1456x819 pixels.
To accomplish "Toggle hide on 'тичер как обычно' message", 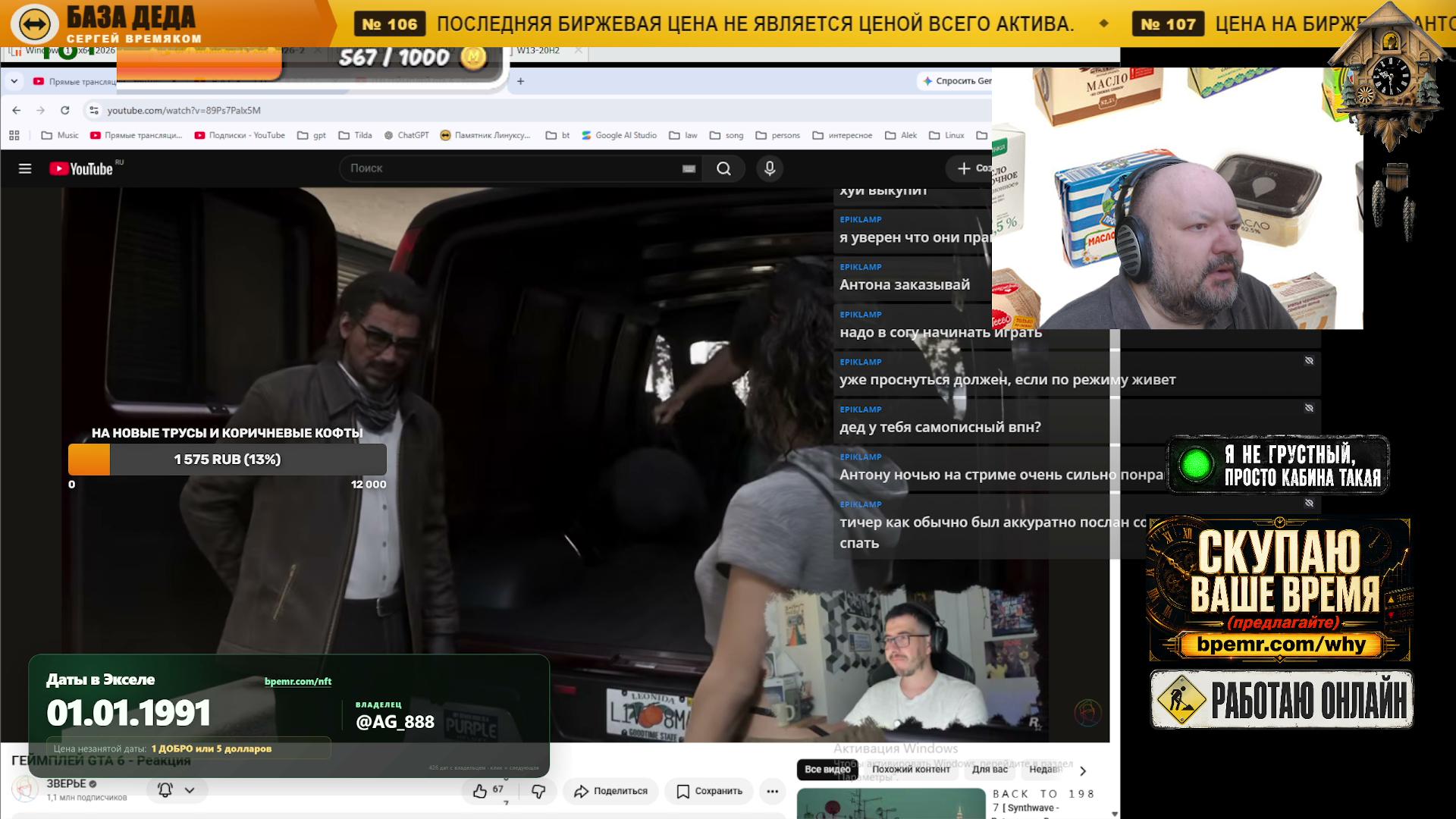I will point(1309,503).
